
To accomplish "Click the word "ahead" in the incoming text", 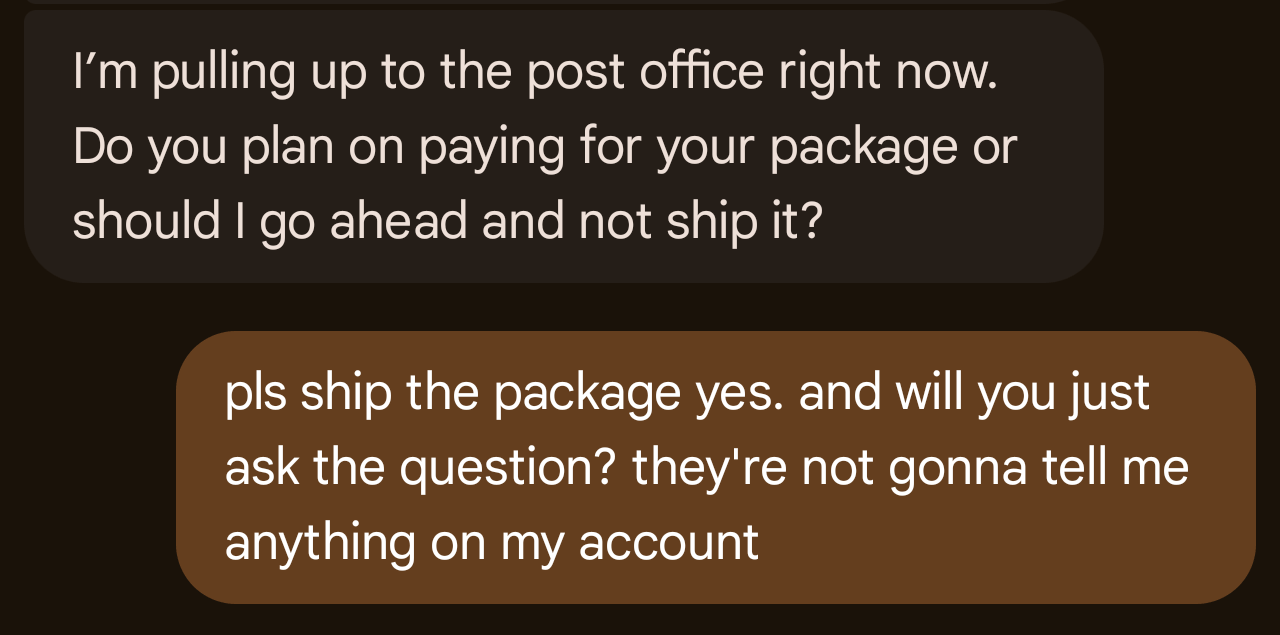I will tap(399, 222).
